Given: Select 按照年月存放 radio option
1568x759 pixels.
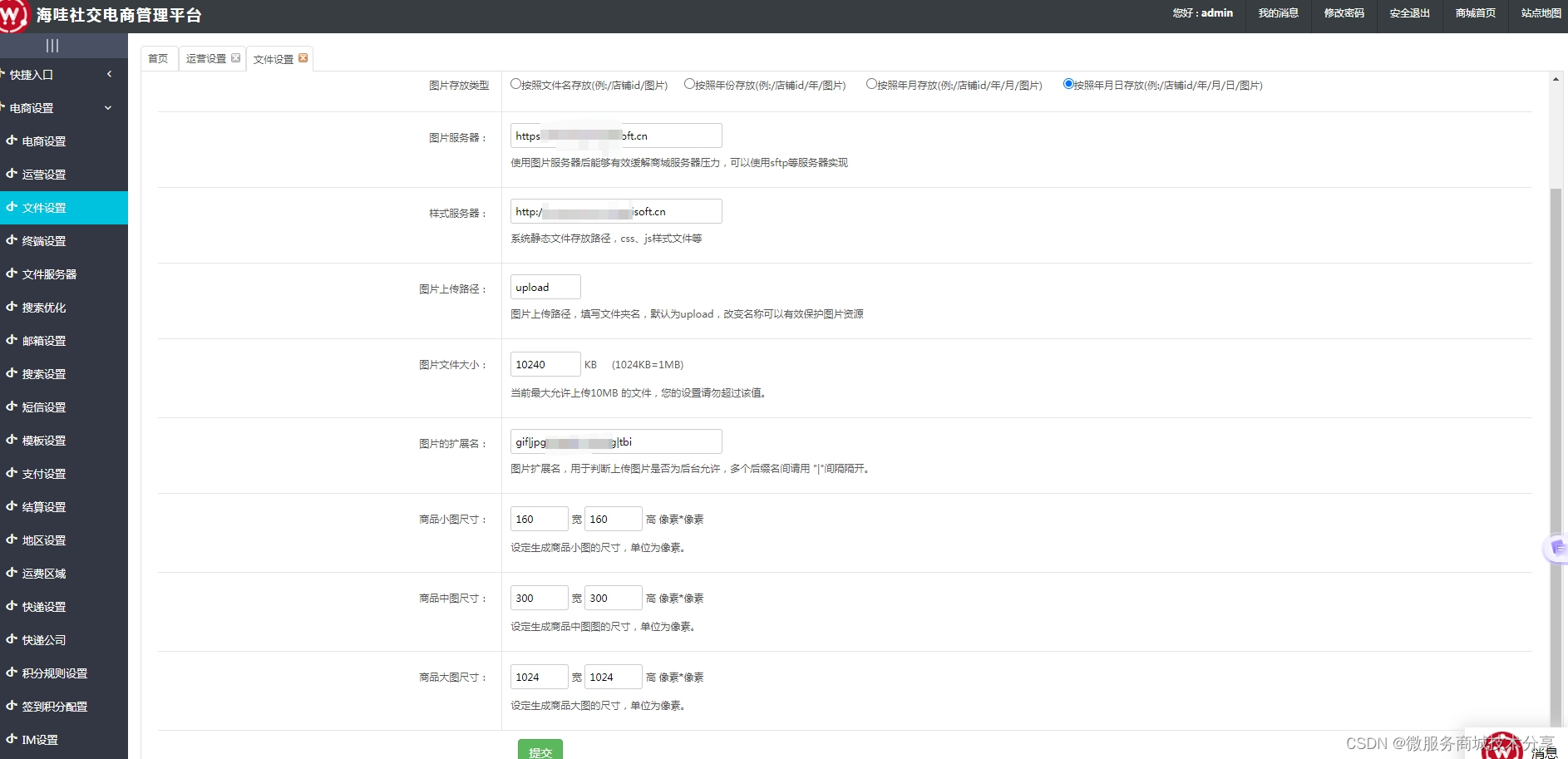Looking at the screenshot, I should 871,84.
